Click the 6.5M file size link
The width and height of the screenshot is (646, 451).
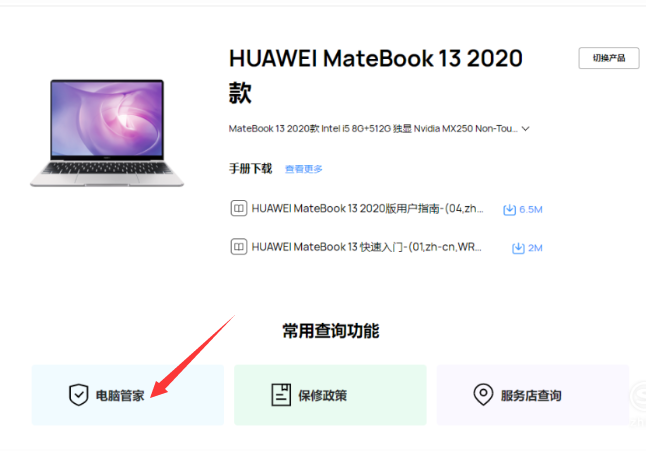[x=531, y=210]
